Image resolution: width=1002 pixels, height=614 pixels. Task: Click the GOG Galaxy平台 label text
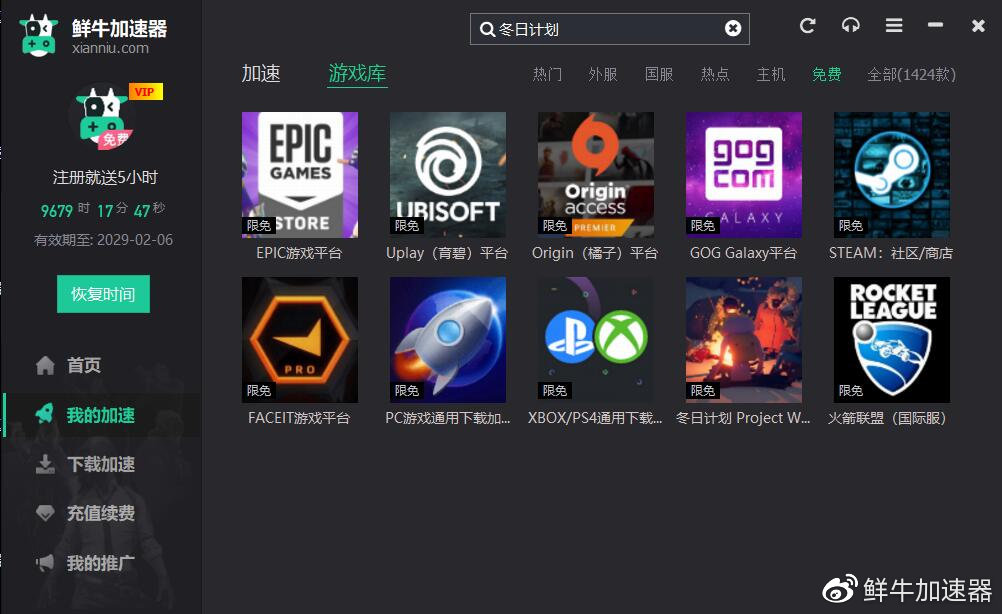pos(743,253)
